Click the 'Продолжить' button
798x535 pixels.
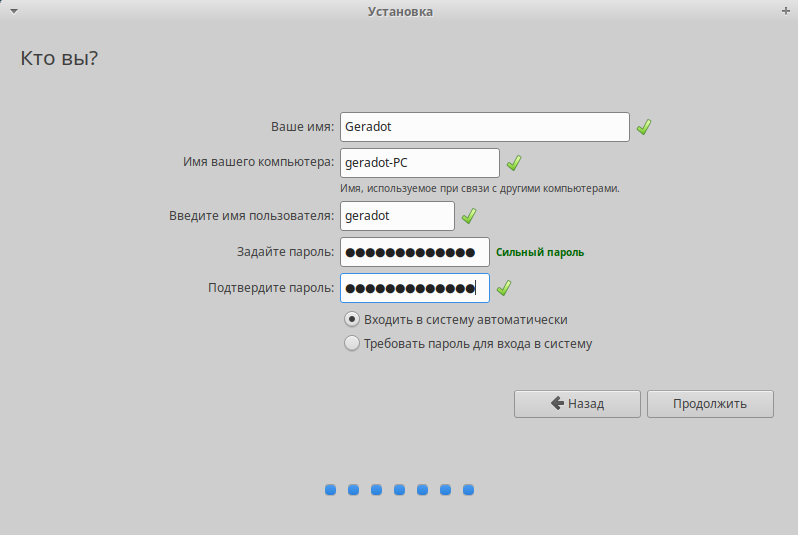pyautogui.click(x=710, y=404)
